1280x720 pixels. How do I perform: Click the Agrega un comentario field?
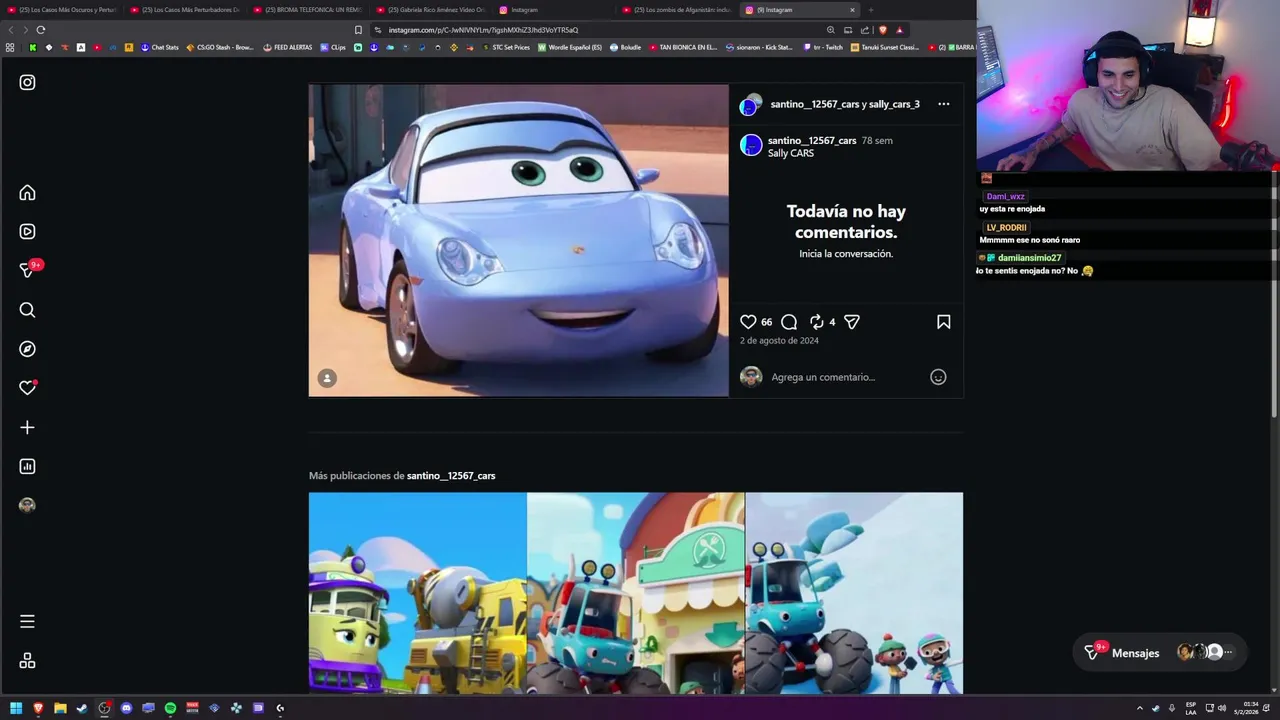point(845,377)
